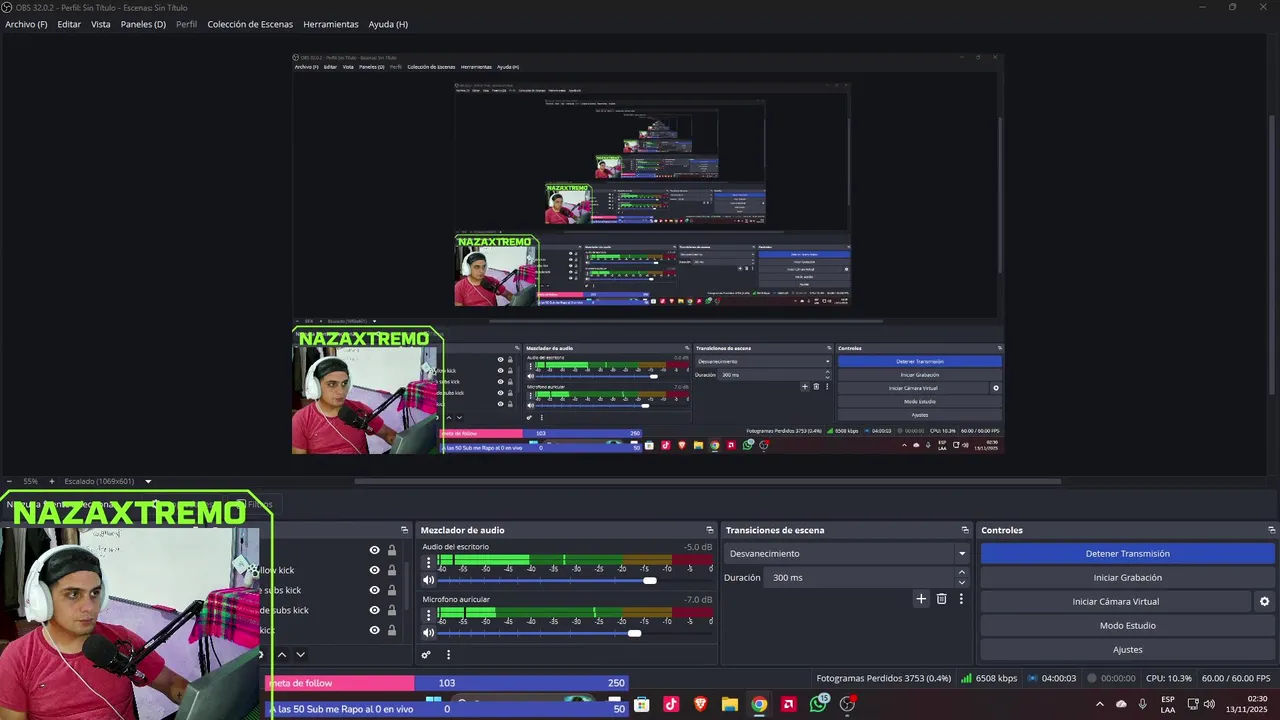Undock the Mezclador de audio panel
Image resolution: width=1280 pixels, height=720 pixels.
(710, 530)
